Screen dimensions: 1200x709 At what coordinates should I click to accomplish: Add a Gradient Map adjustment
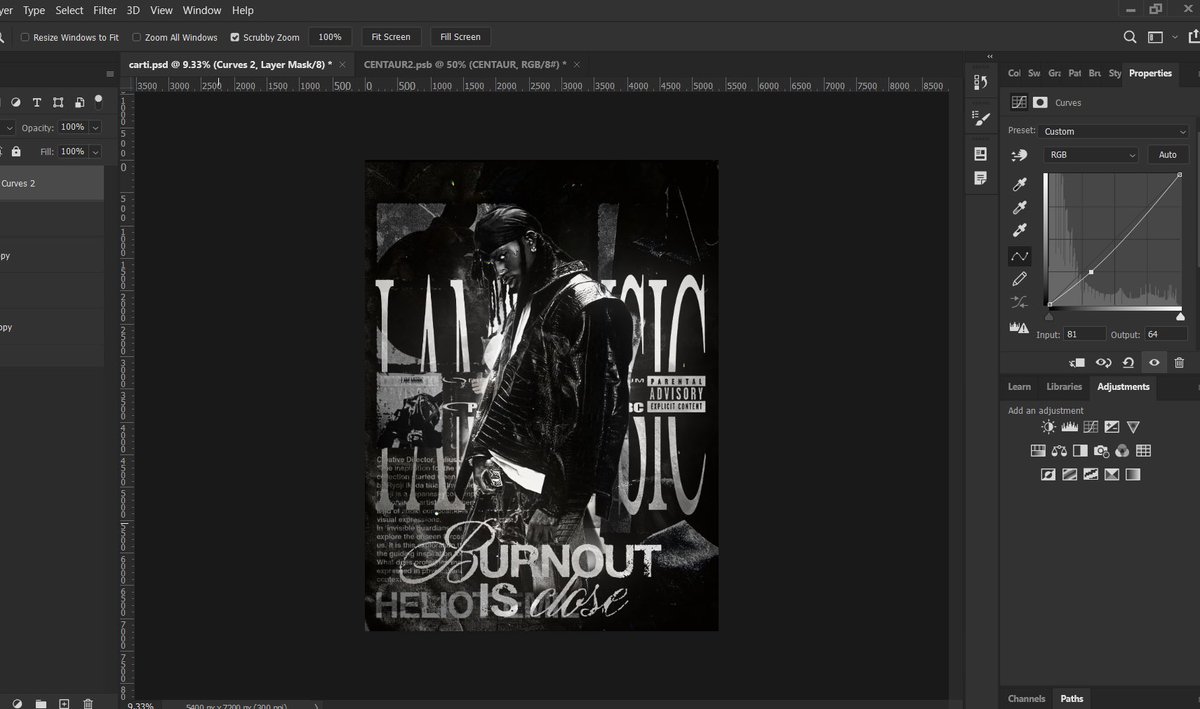coord(1133,475)
